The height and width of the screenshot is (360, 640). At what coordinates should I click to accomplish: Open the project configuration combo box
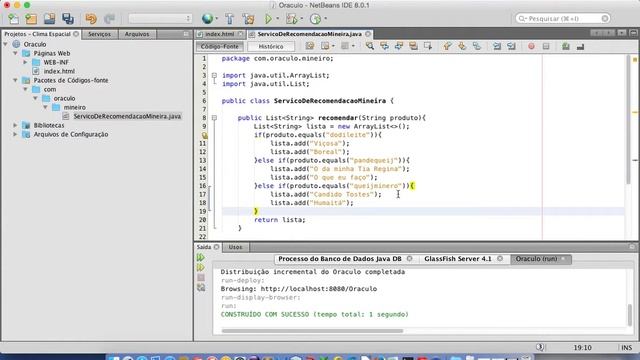pyautogui.click(x=160, y=18)
